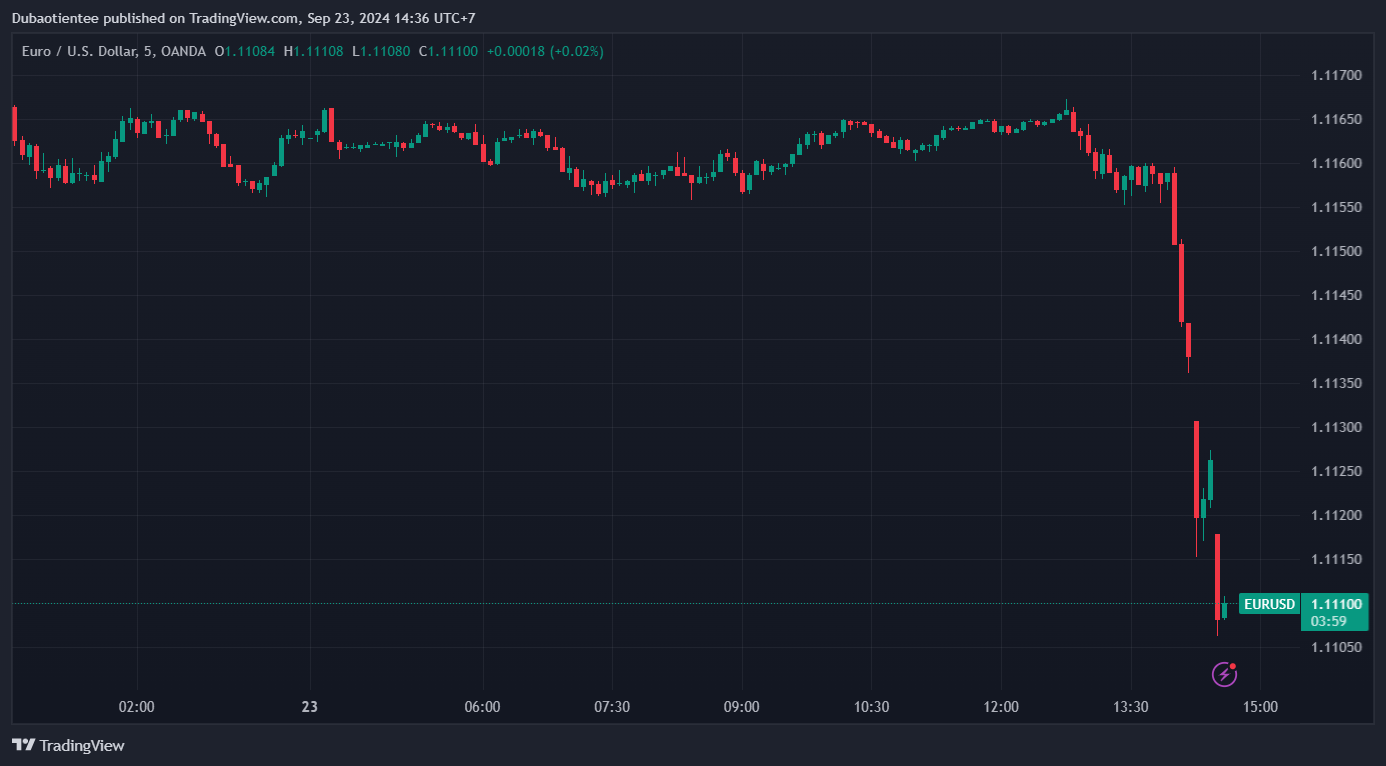Click the 1.11450 price axis label
1386x766 pixels.
click(1336, 296)
